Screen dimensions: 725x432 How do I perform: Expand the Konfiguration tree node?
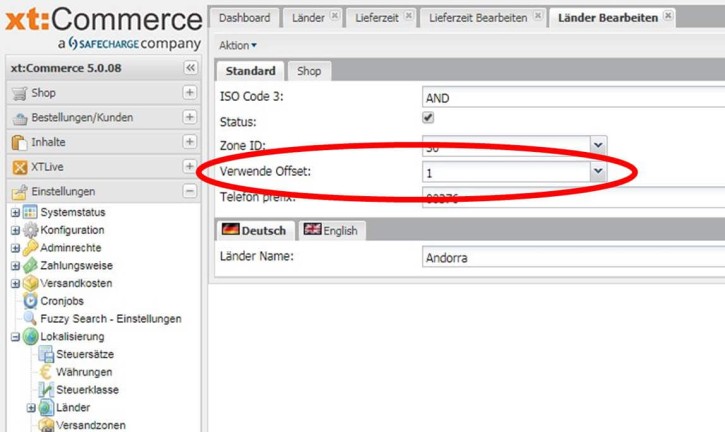pyautogui.click(x=15, y=230)
